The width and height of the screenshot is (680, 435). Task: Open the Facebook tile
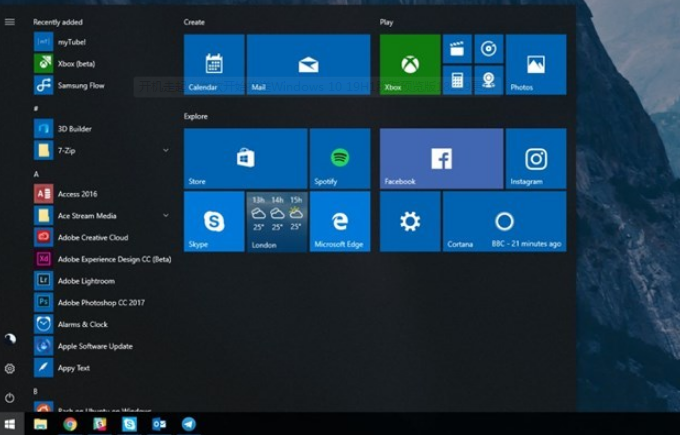coord(441,158)
